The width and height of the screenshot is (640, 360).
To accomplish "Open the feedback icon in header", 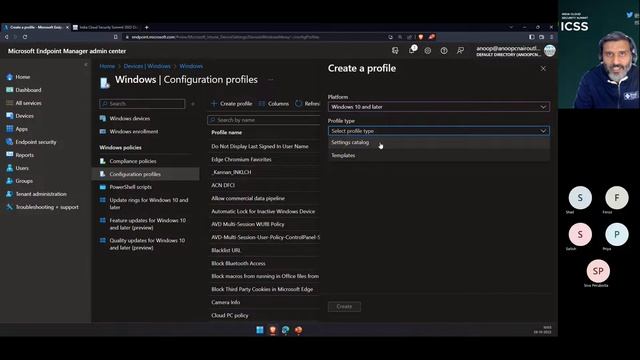I will tap(460, 51).
